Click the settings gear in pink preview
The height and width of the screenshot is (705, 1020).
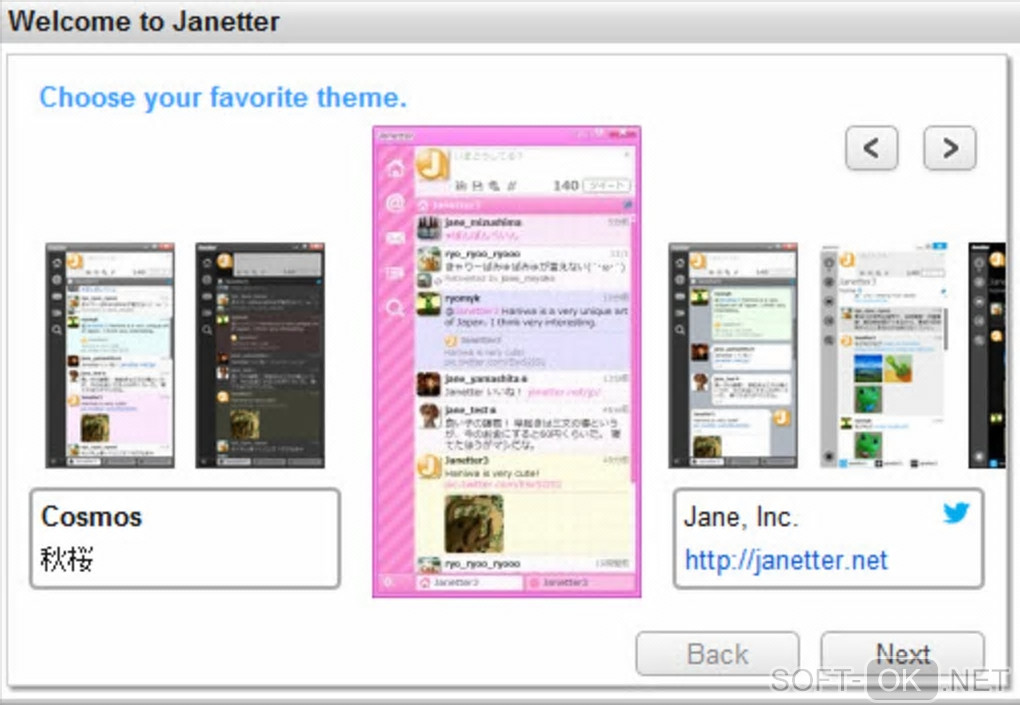tap(388, 582)
